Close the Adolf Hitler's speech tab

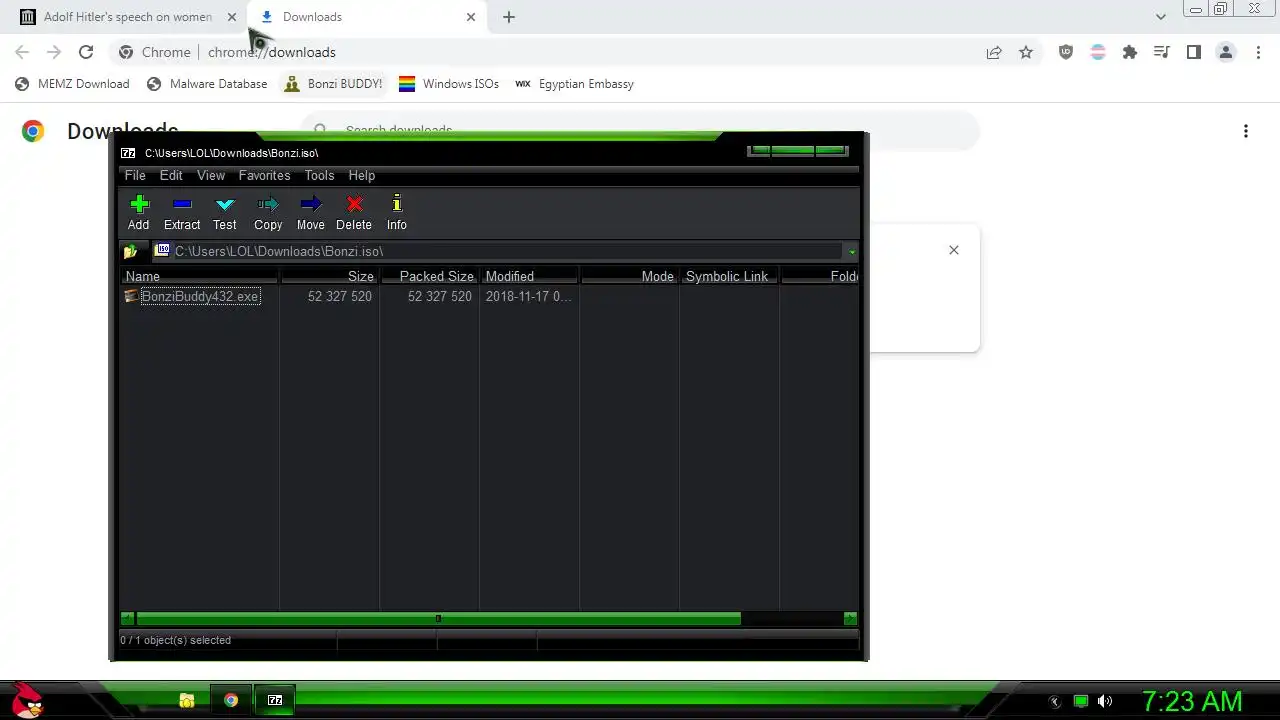coord(232,17)
